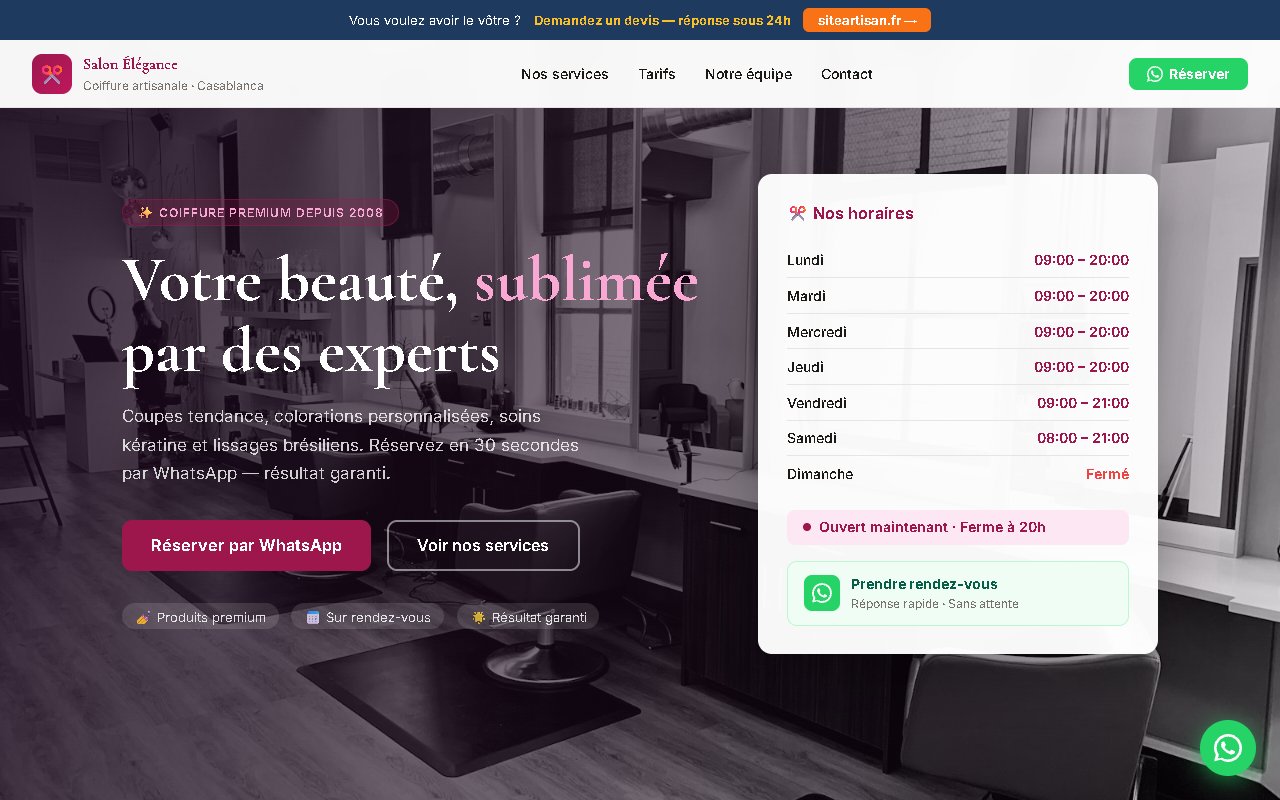This screenshot has height=800, width=1280.
Task: Click the scissors logo icon in the header
Action: click(52, 73)
